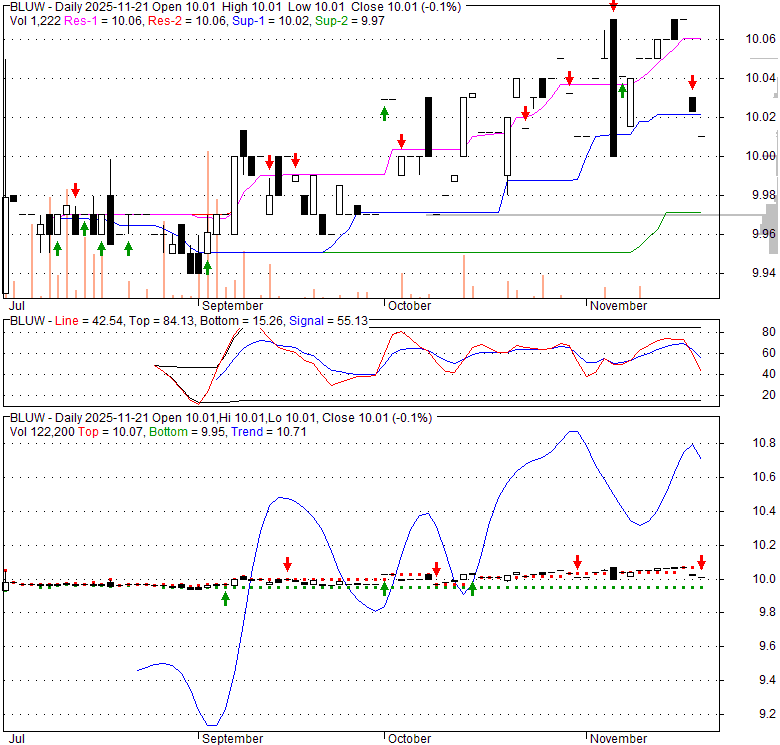Click the gray price marker at the top chart's right edge
The width and height of the screenshot is (780, 745).
tap(771, 216)
